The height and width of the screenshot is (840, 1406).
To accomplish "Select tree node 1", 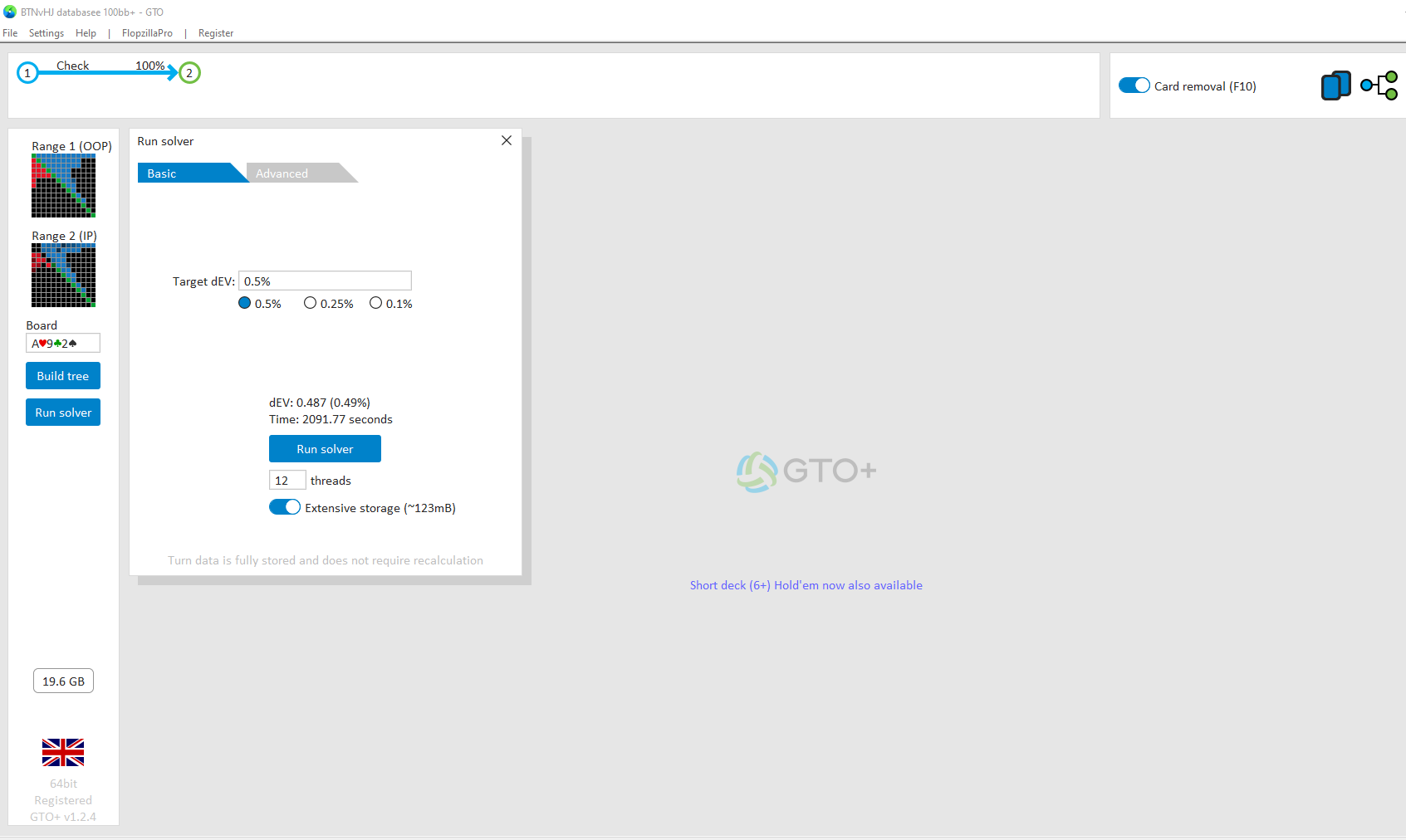I will pyautogui.click(x=27, y=73).
